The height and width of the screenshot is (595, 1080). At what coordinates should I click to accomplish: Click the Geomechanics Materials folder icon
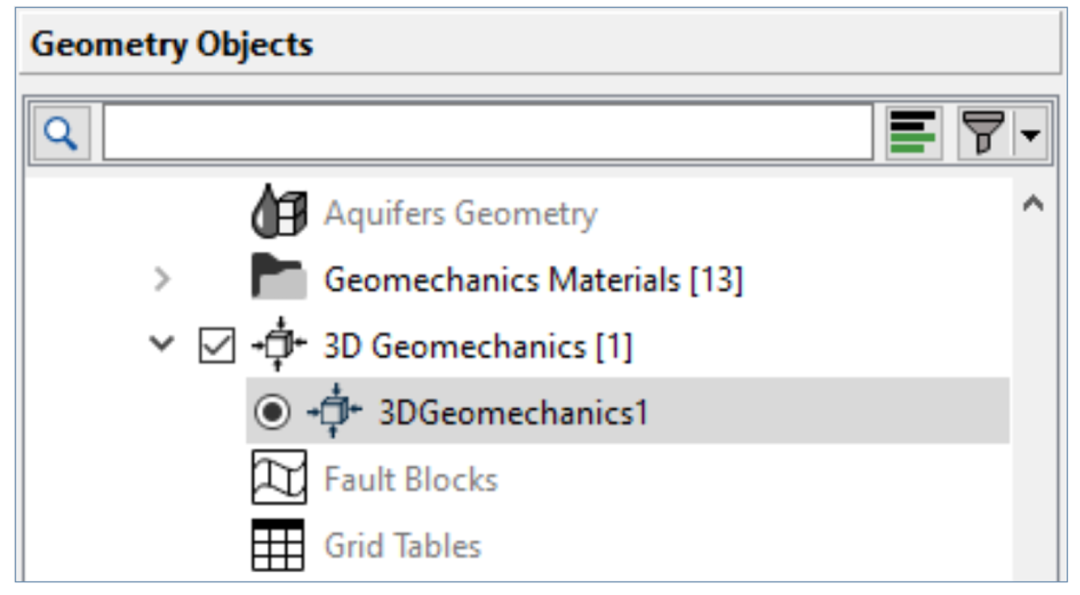(x=277, y=280)
